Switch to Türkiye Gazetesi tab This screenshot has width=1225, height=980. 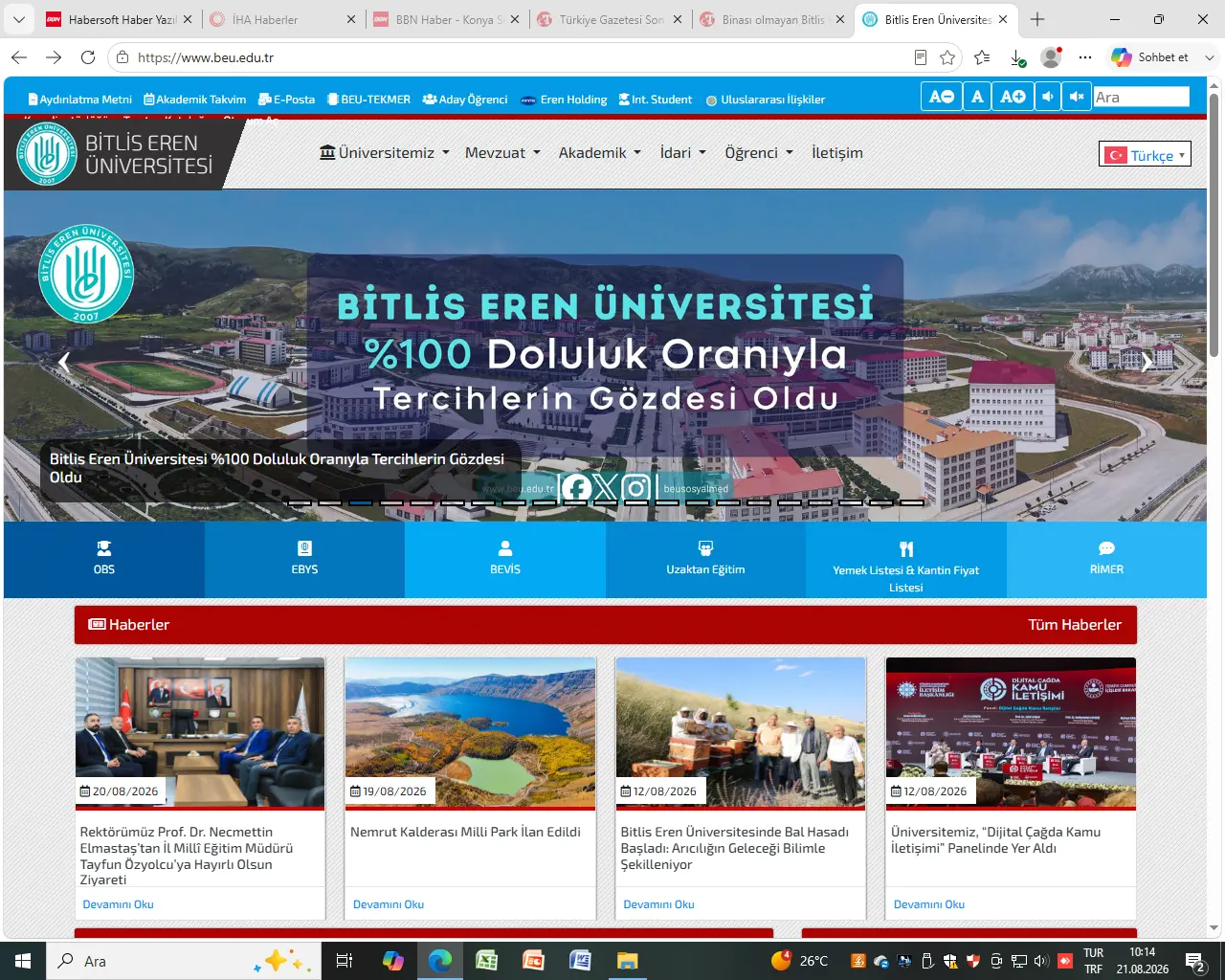coord(611,19)
